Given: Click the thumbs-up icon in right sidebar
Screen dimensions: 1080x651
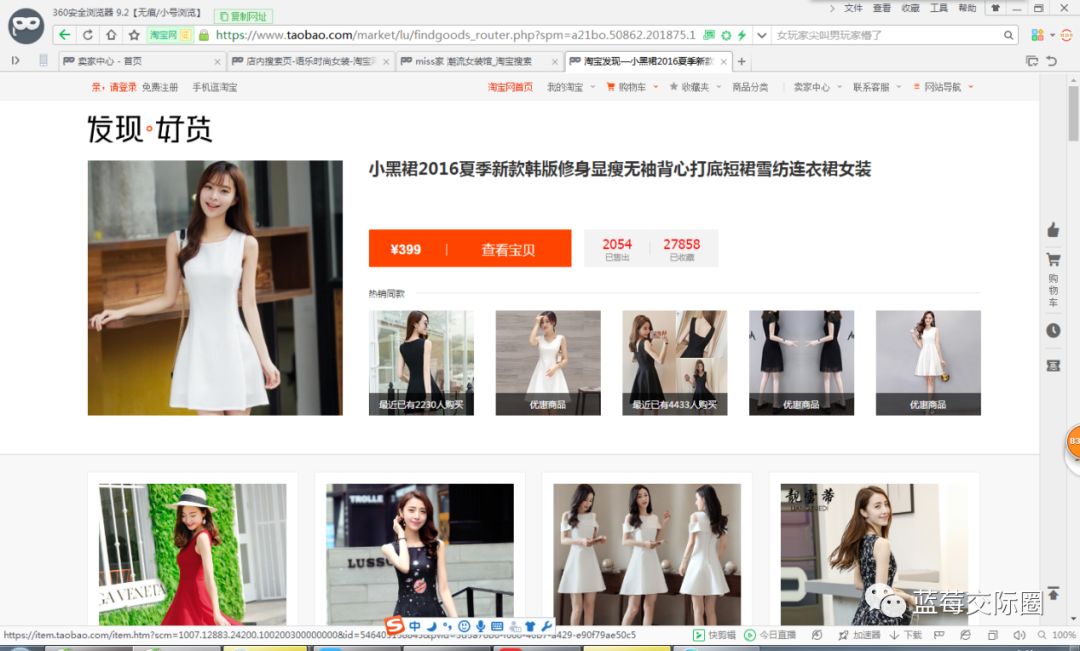Looking at the screenshot, I should tap(1053, 230).
